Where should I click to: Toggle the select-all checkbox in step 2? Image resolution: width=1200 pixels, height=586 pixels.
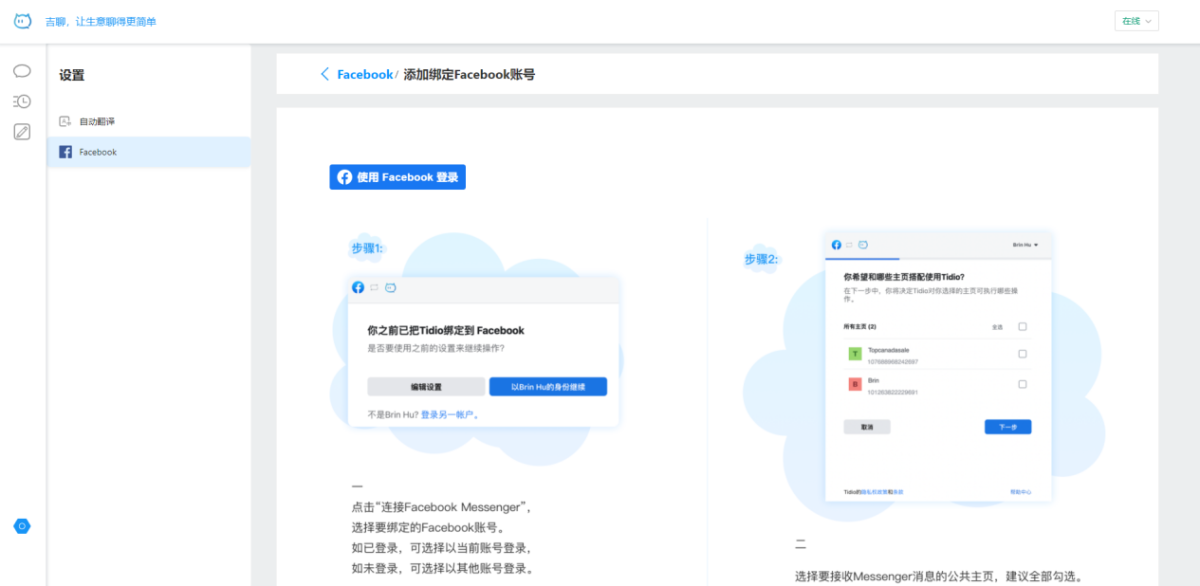coord(1022,327)
